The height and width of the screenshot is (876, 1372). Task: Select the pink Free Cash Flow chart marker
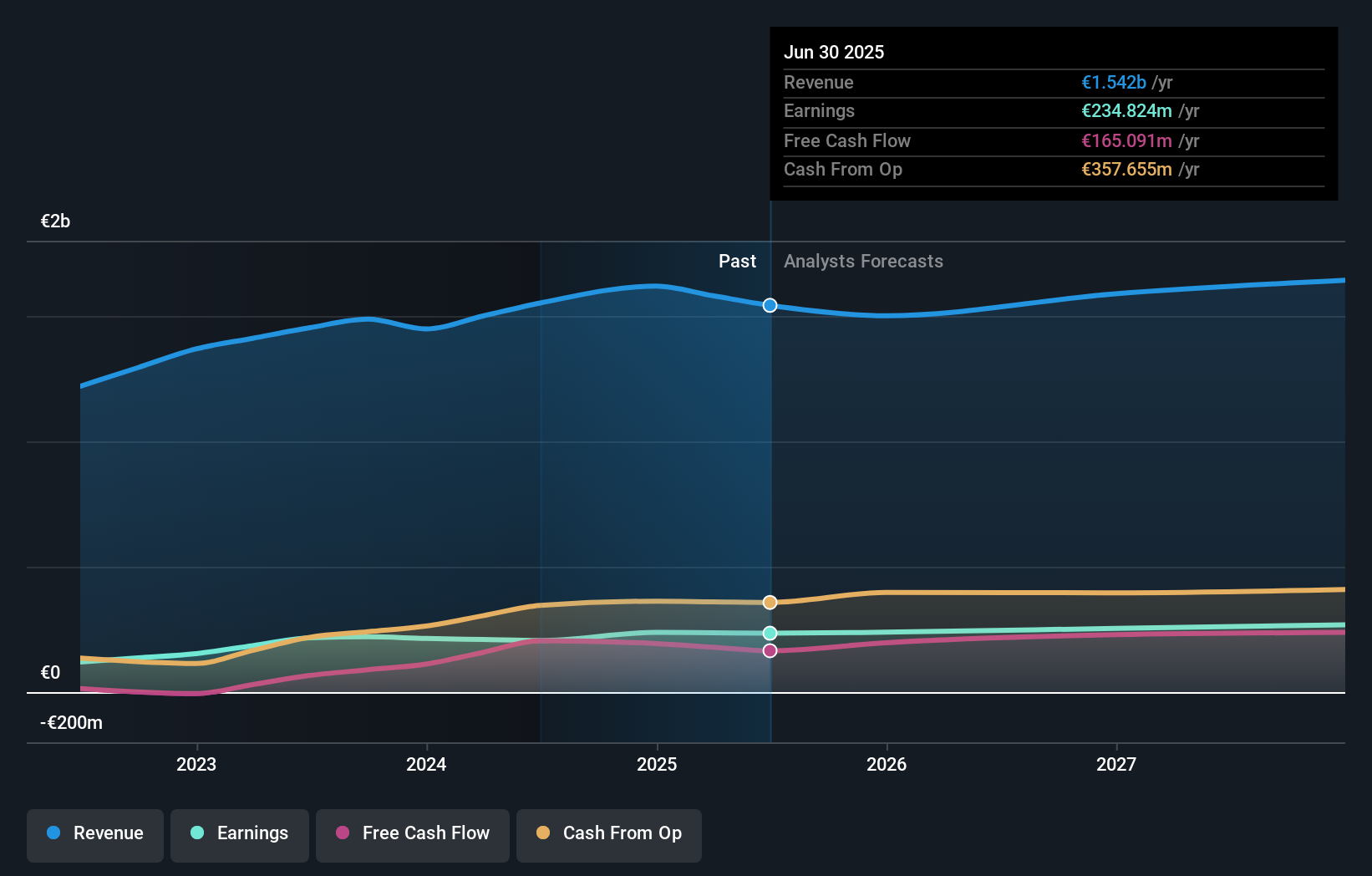[x=770, y=651]
